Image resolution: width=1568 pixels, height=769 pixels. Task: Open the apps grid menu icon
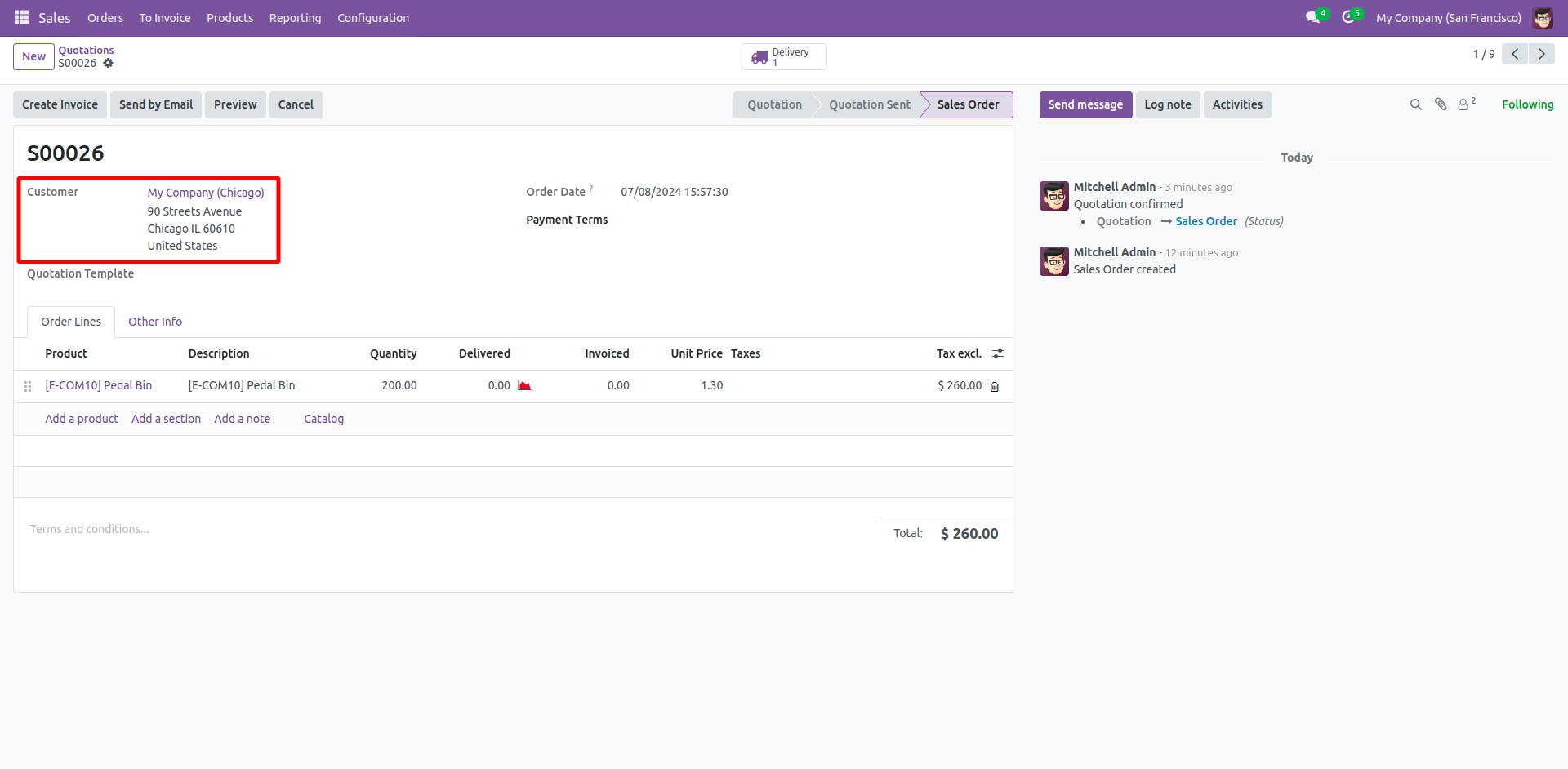click(21, 17)
